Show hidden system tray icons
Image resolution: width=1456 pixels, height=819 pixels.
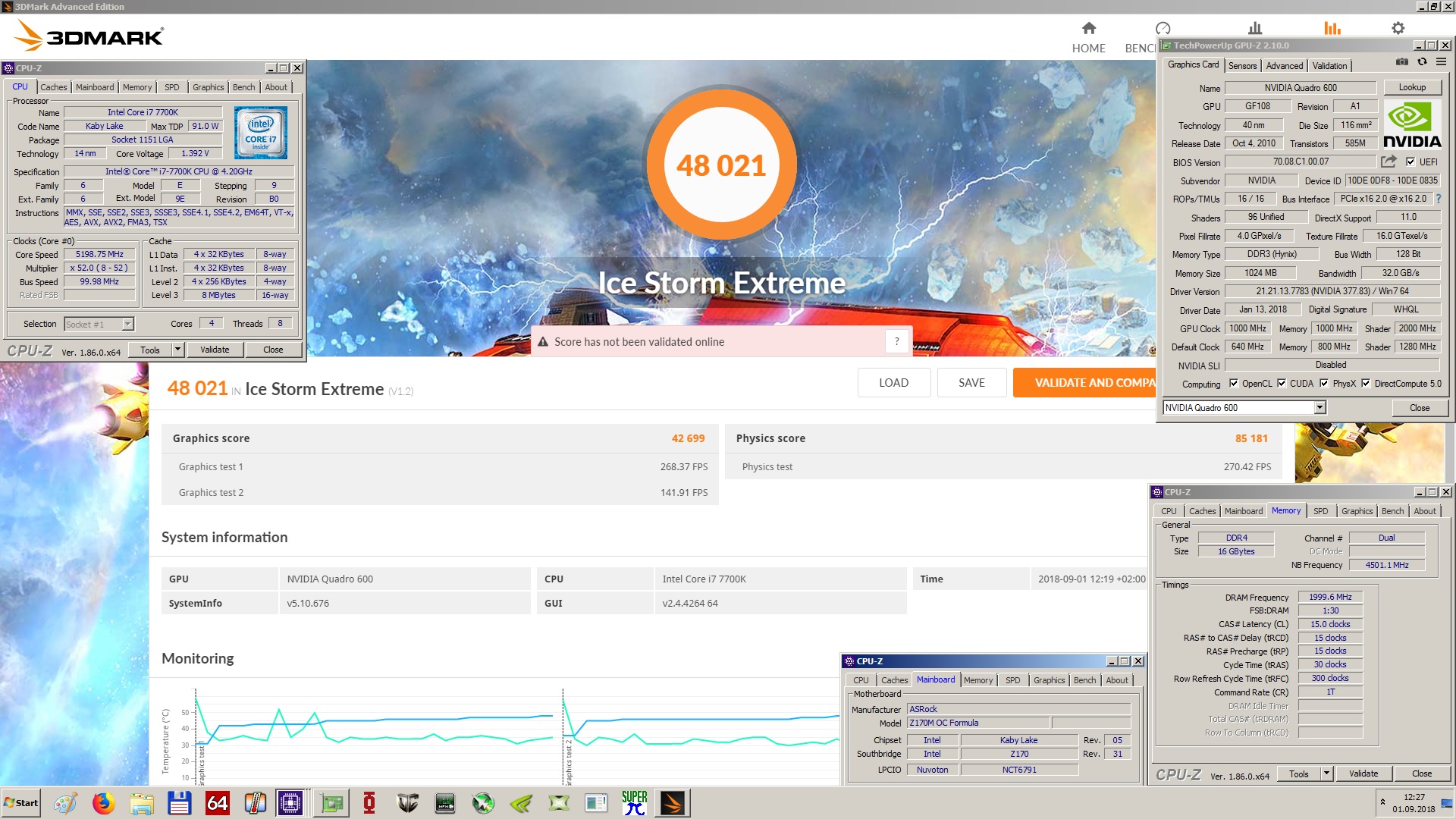tap(1382, 802)
